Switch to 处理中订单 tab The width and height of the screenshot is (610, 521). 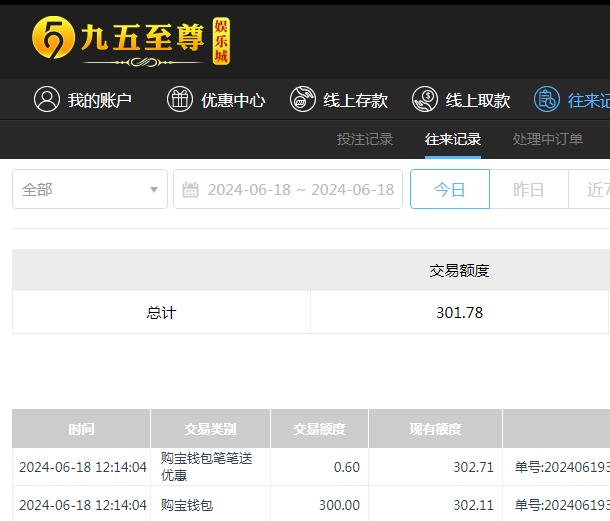tap(547, 139)
